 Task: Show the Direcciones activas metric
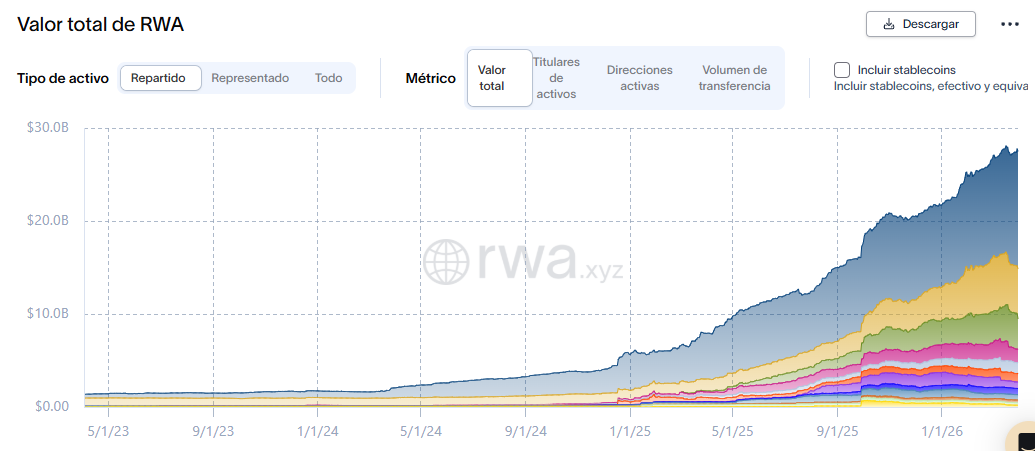[x=640, y=78]
